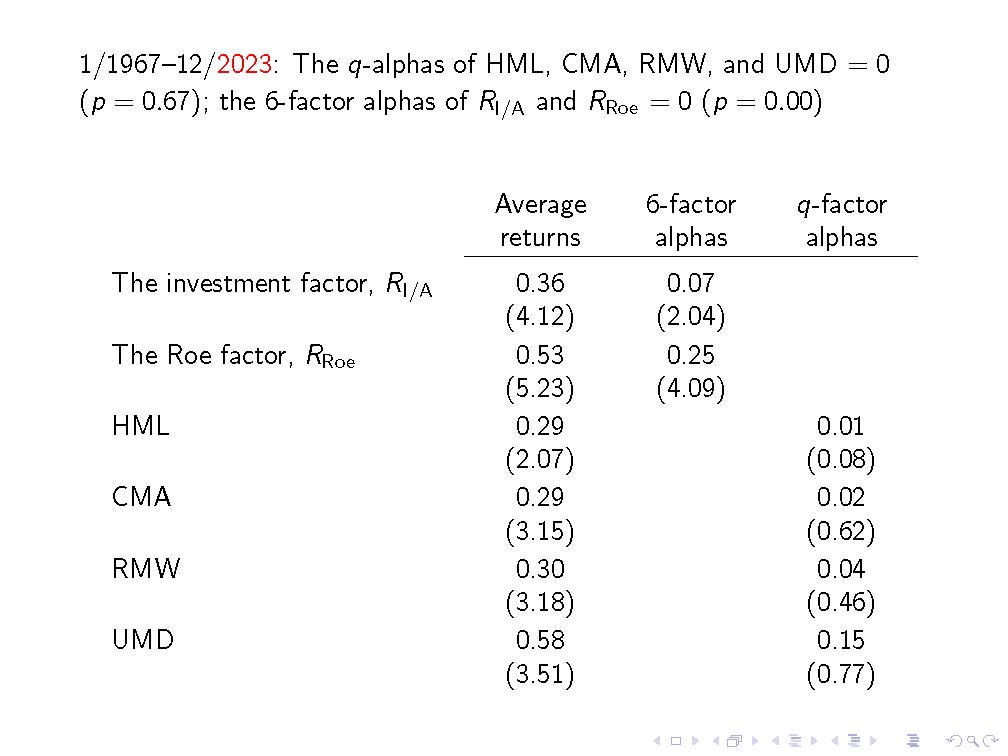Click the Average returns column header
Viewport: 1008px width, 756px height.
(x=540, y=221)
